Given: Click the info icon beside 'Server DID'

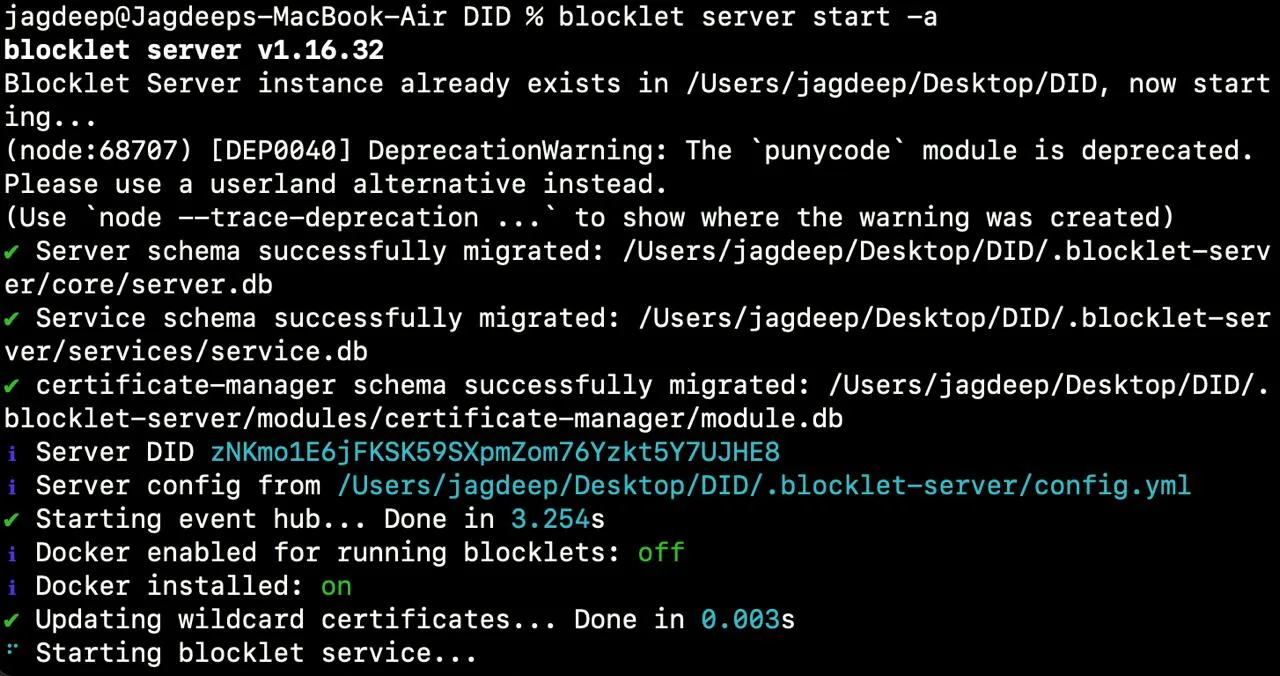Looking at the screenshot, I should point(12,452).
